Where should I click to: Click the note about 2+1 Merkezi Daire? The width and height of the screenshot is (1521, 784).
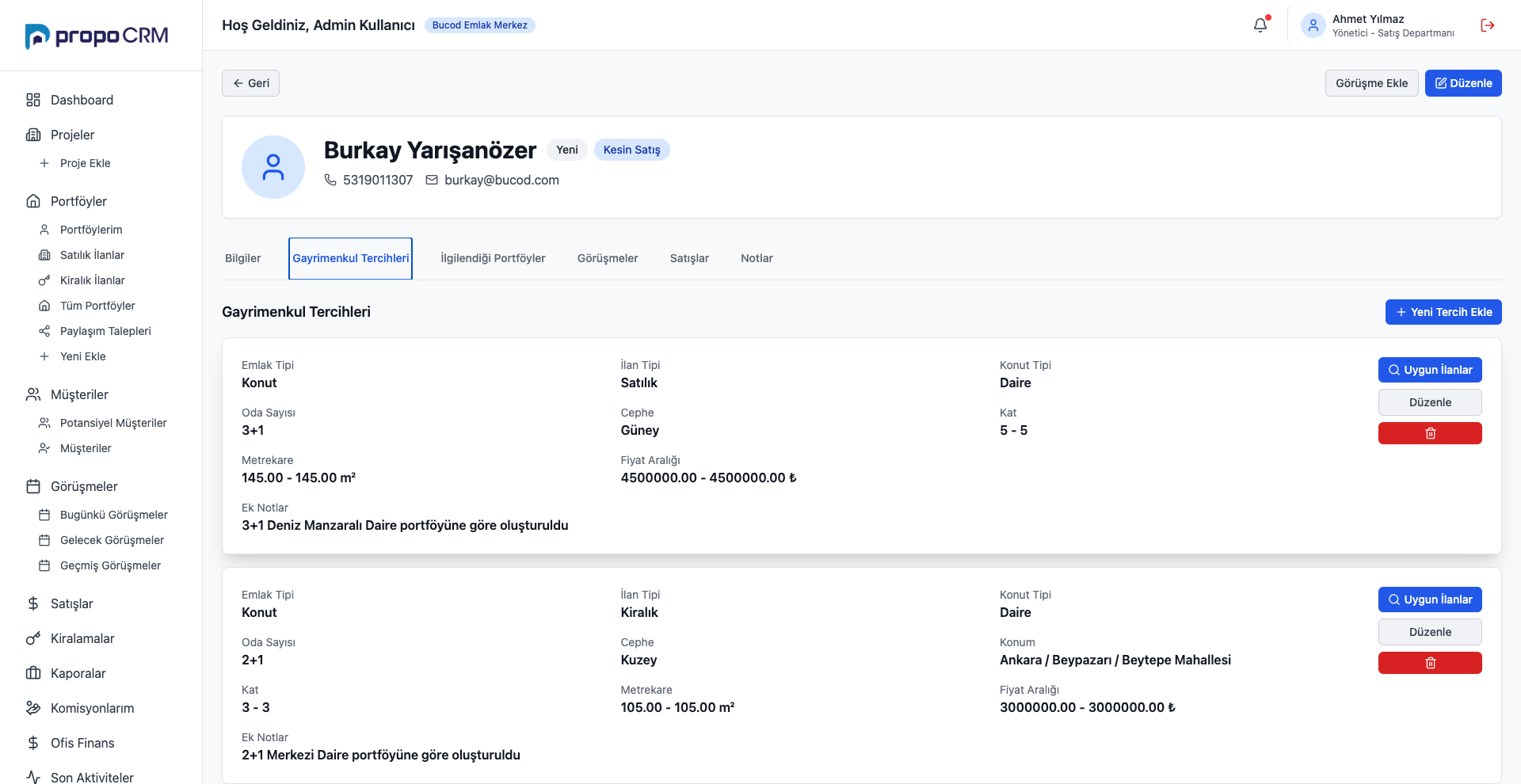[x=381, y=755]
